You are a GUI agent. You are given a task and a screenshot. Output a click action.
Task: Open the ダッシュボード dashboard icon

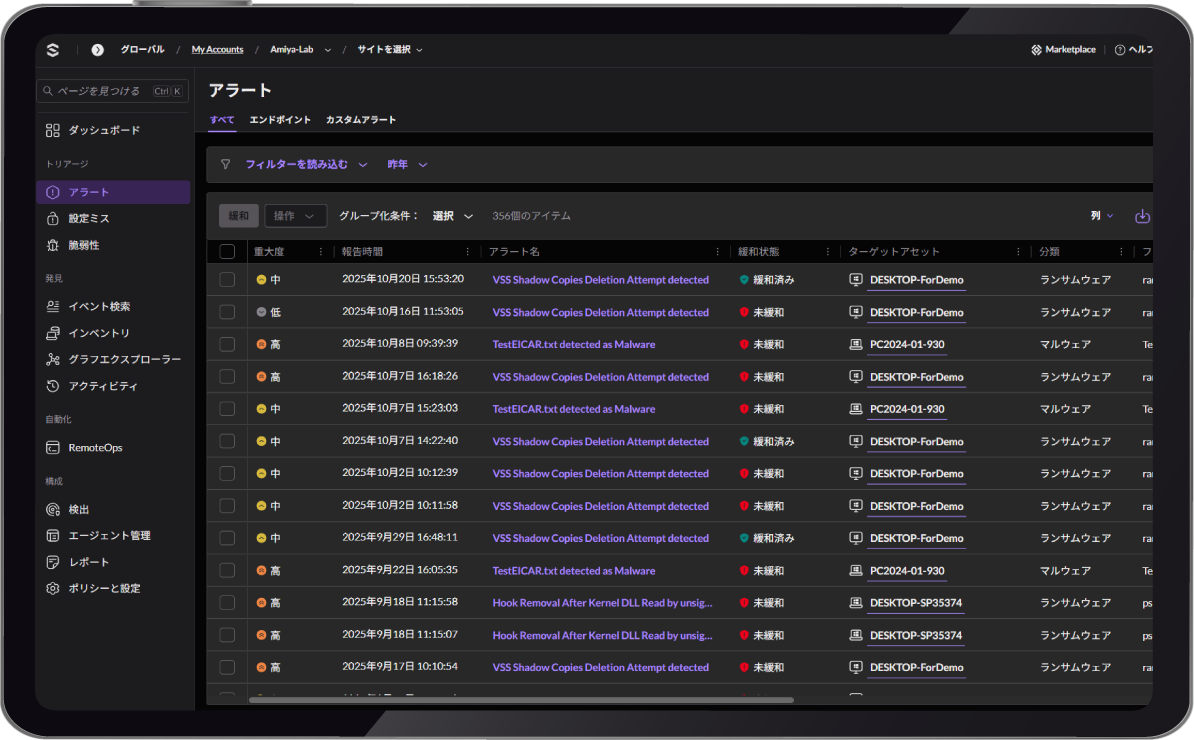[54, 131]
